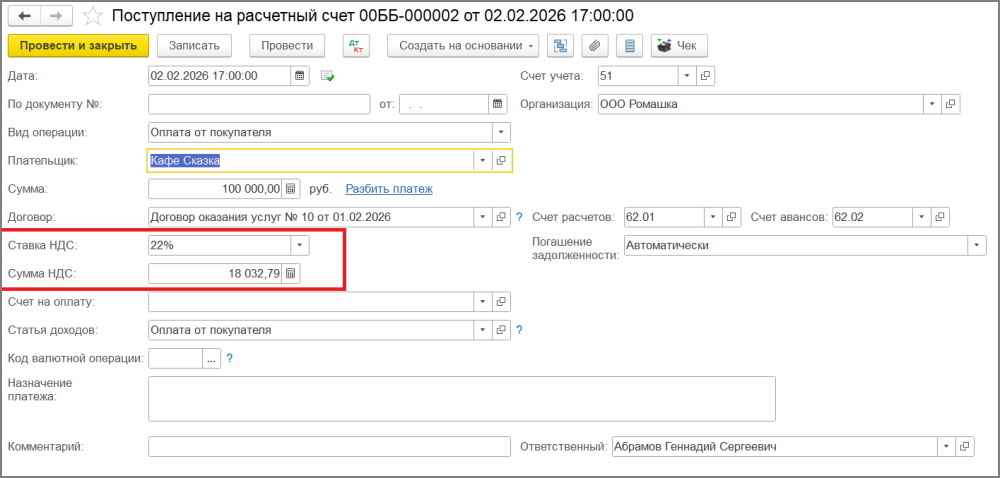Expand the Ставка НДС dropdown
1000x478 pixels.
[x=300, y=245]
